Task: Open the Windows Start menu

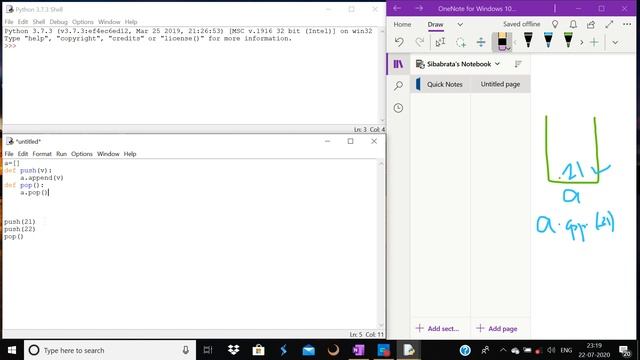Action: click(x=12, y=350)
